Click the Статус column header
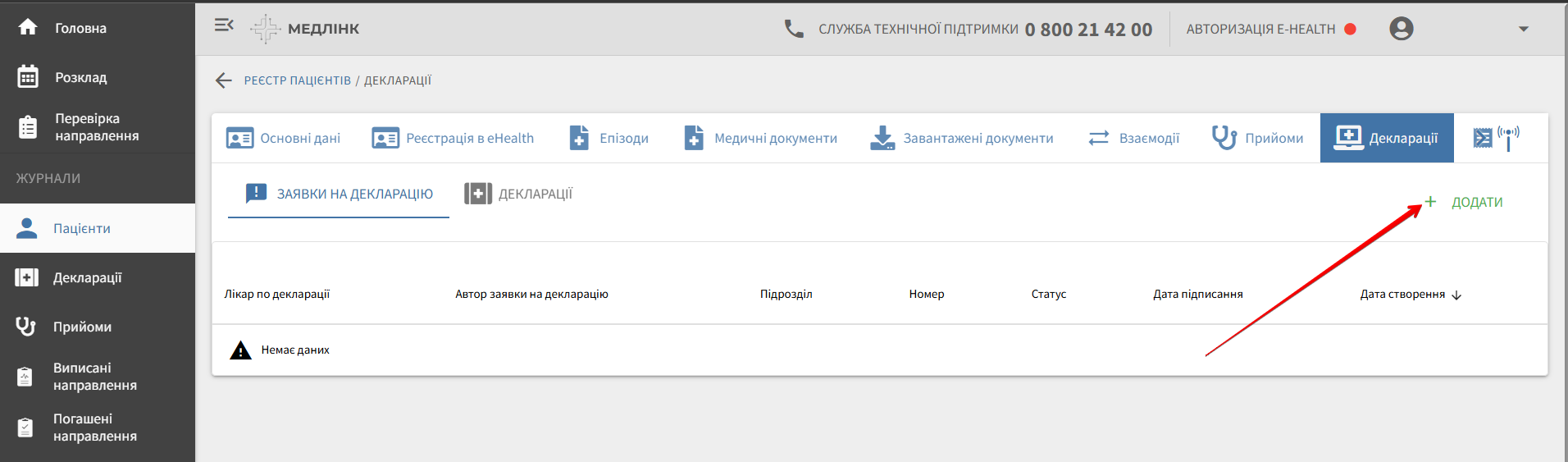This screenshot has height=462, width=1568. [x=1048, y=294]
